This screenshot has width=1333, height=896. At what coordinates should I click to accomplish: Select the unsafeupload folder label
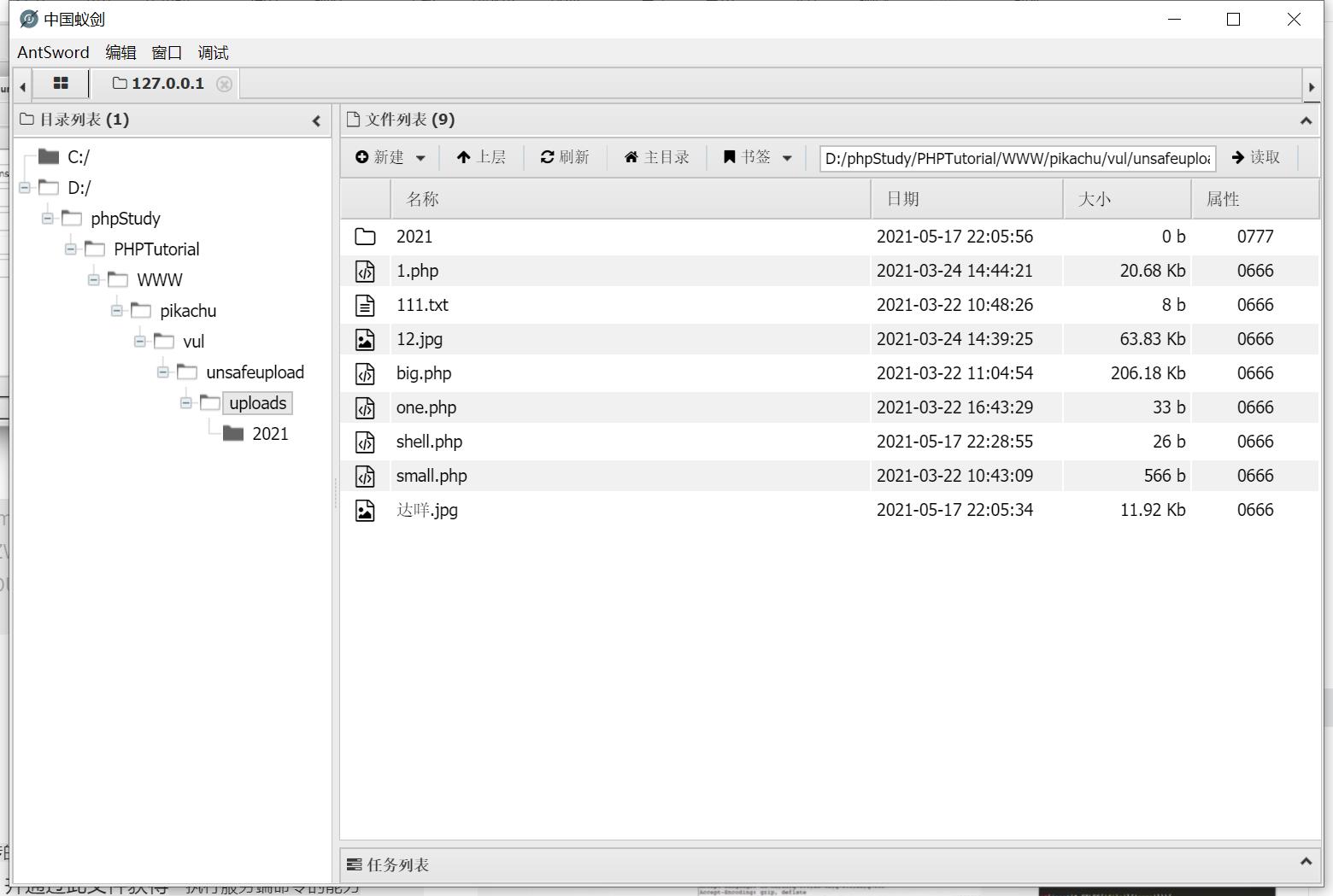(x=255, y=372)
